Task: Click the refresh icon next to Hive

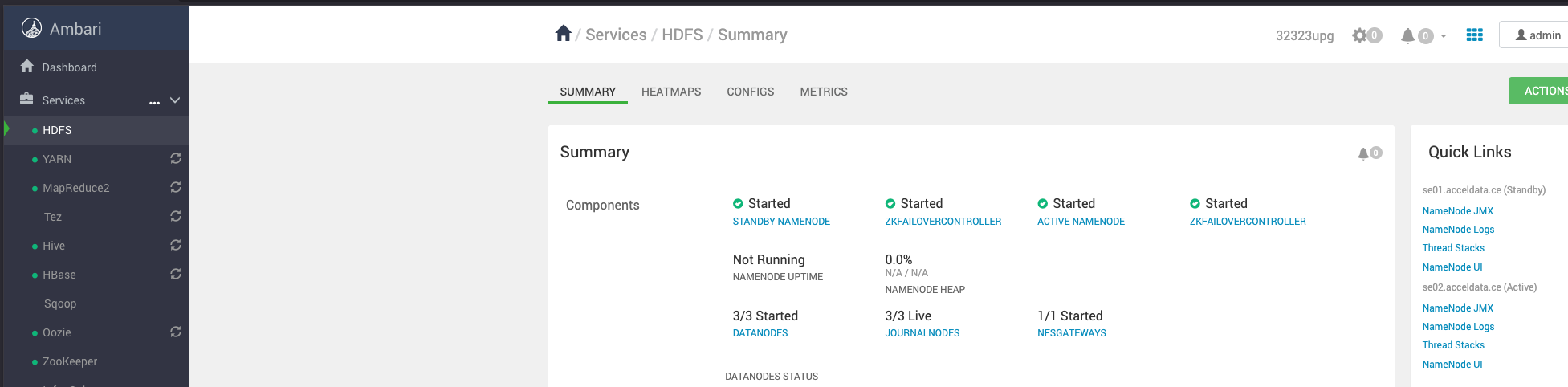Action: coord(175,246)
